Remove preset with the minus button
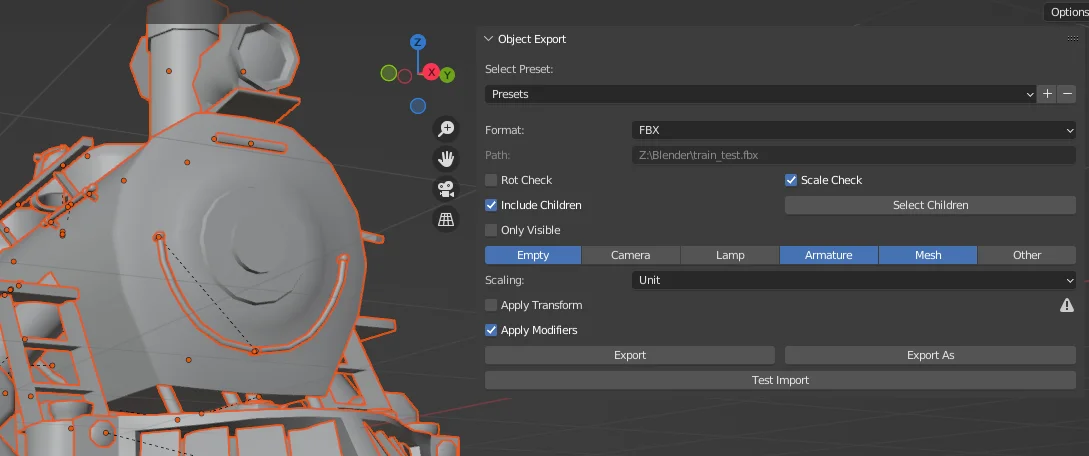 tap(1067, 94)
